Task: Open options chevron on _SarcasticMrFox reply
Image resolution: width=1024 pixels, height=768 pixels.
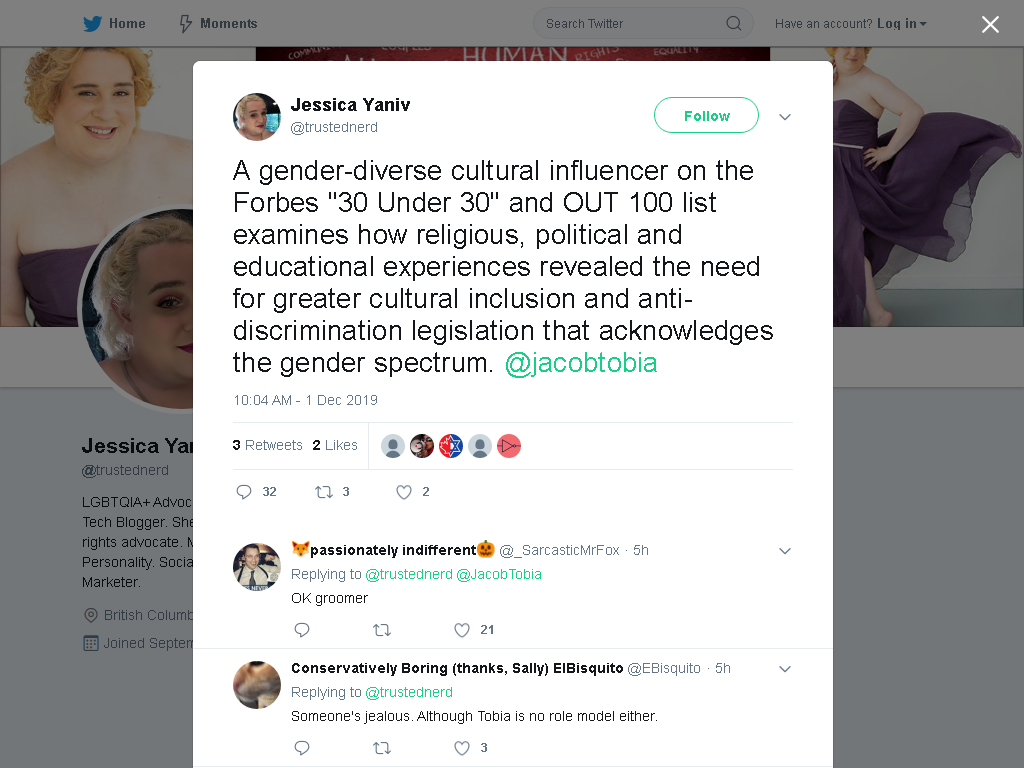Action: click(x=785, y=551)
